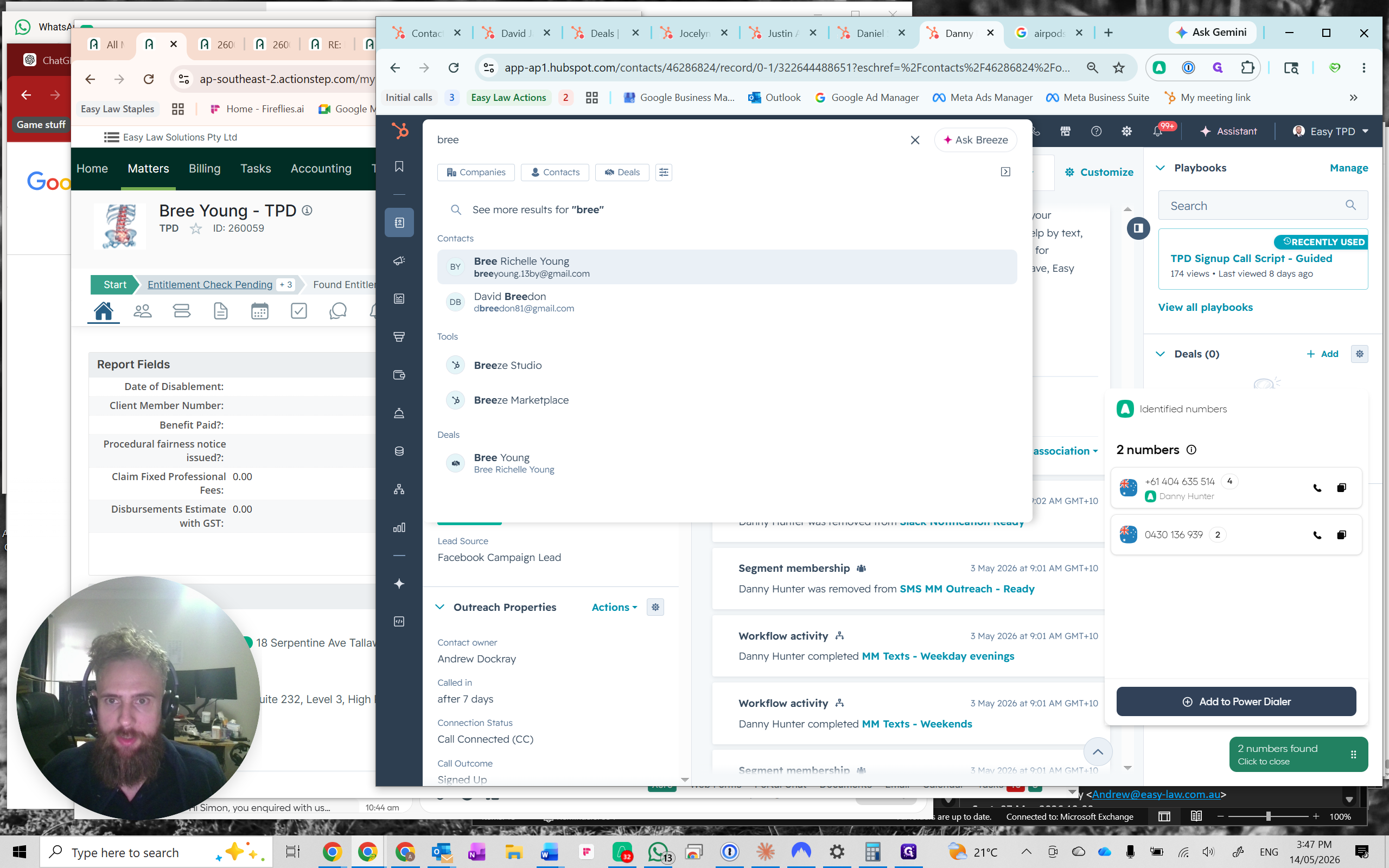Screen dimensions: 1389x868
Task: Open Automation workflows sidebar icon
Action: click(399, 489)
